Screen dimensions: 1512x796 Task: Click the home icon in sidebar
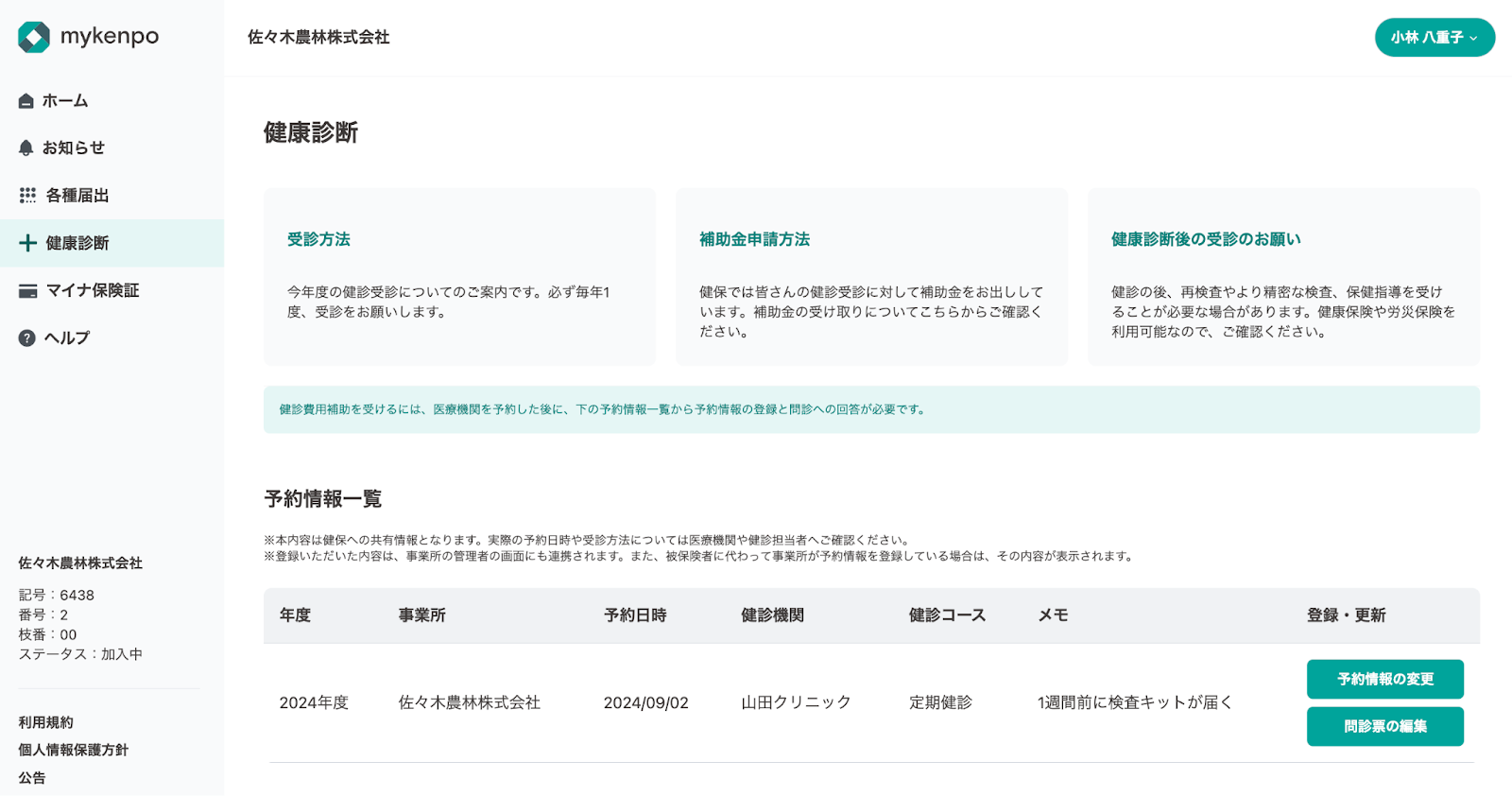click(26, 101)
